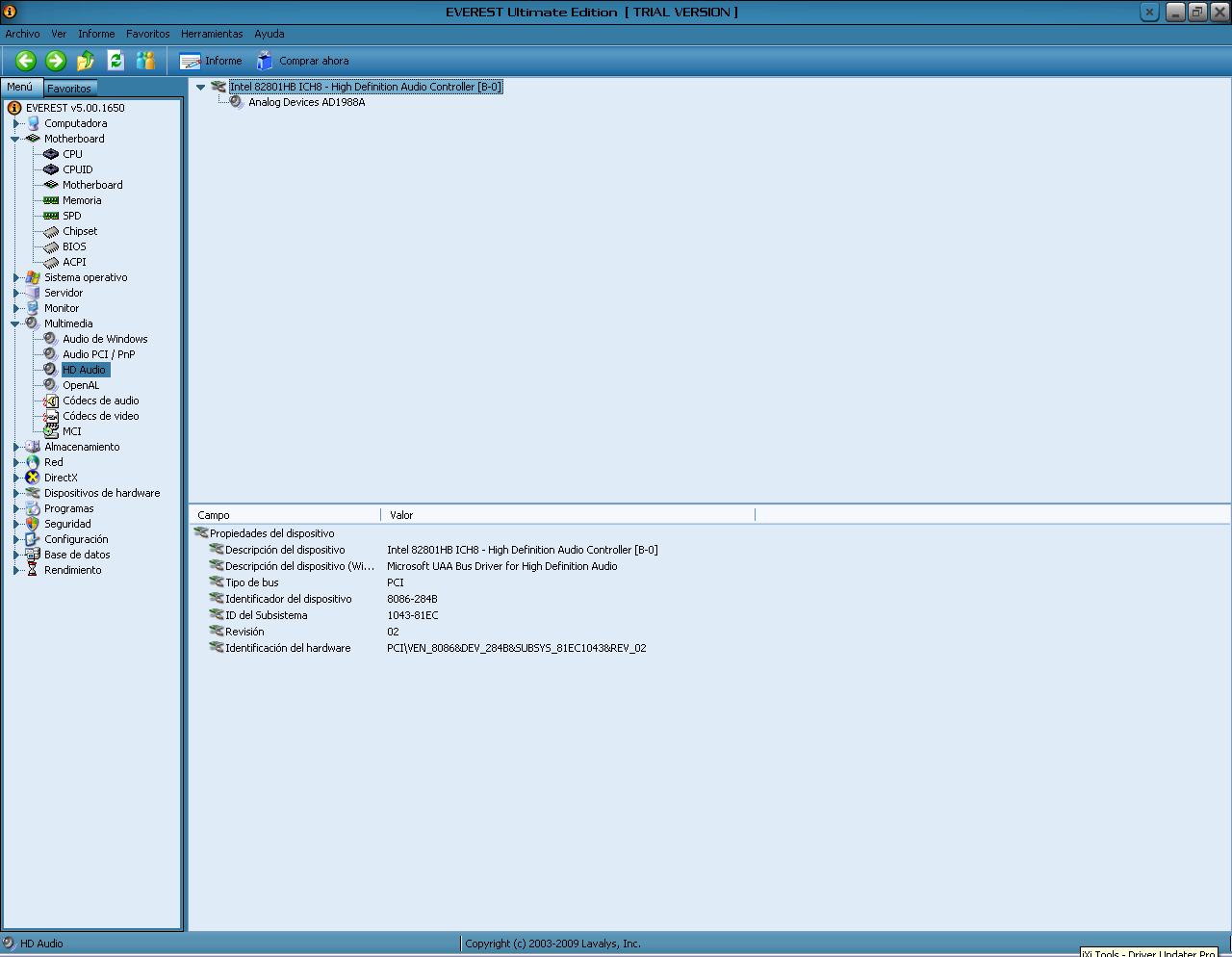Click the ACPI icon
Viewport: 1232px width, 957px height.
click(x=51, y=262)
